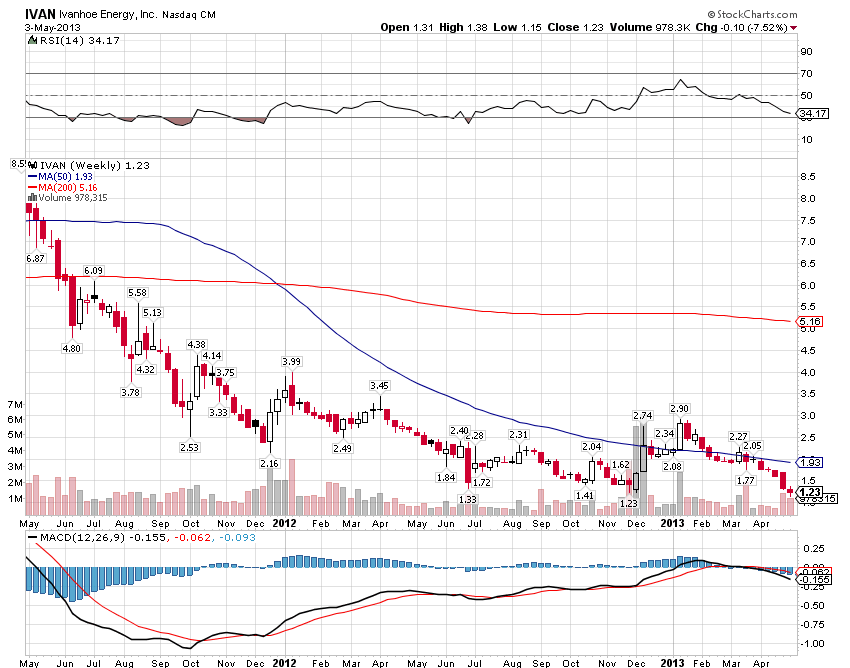Click the 70 level label on RSI axis
This screenshot has width=850, height=668.
(x=807, y=74)
